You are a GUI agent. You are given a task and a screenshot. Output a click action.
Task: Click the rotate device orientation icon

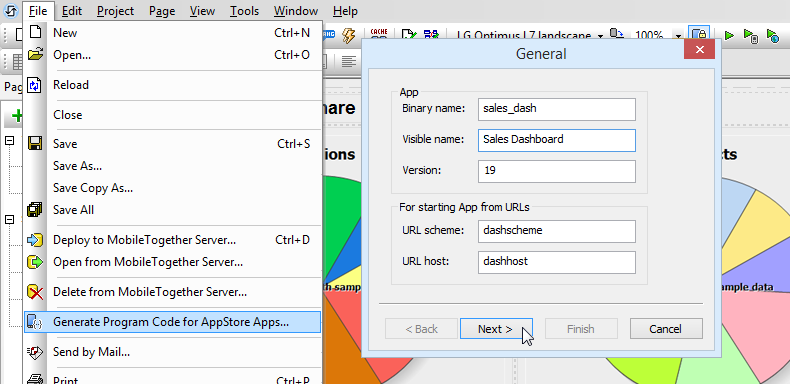pyautogui.click(x=617, y=35)
